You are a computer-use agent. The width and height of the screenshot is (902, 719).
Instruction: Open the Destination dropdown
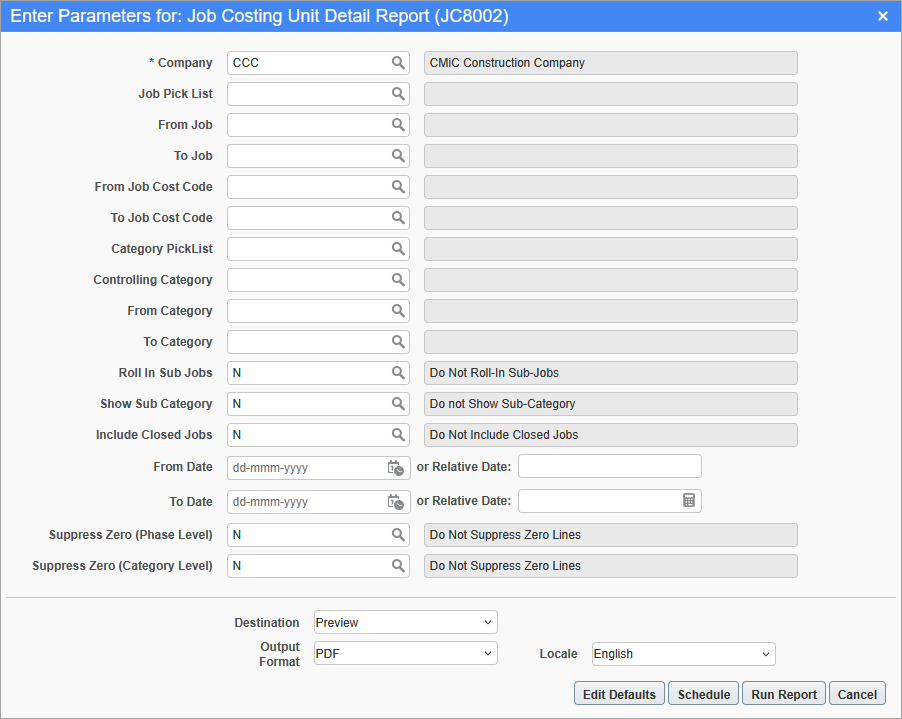[405, 622]
